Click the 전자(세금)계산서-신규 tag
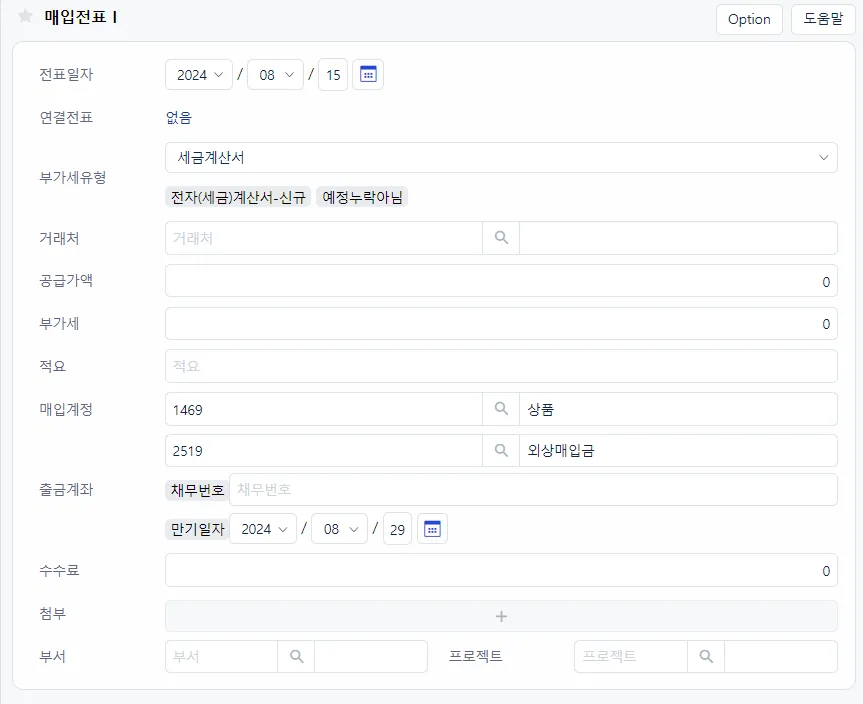Viewport: 863px width, 704px height. click(x=238, y=197)
